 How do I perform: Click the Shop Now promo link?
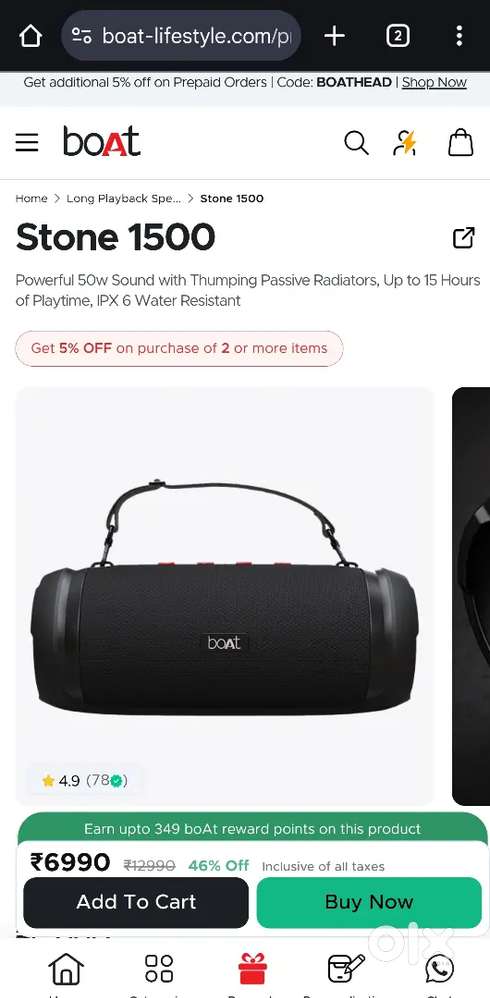(434, 82)
